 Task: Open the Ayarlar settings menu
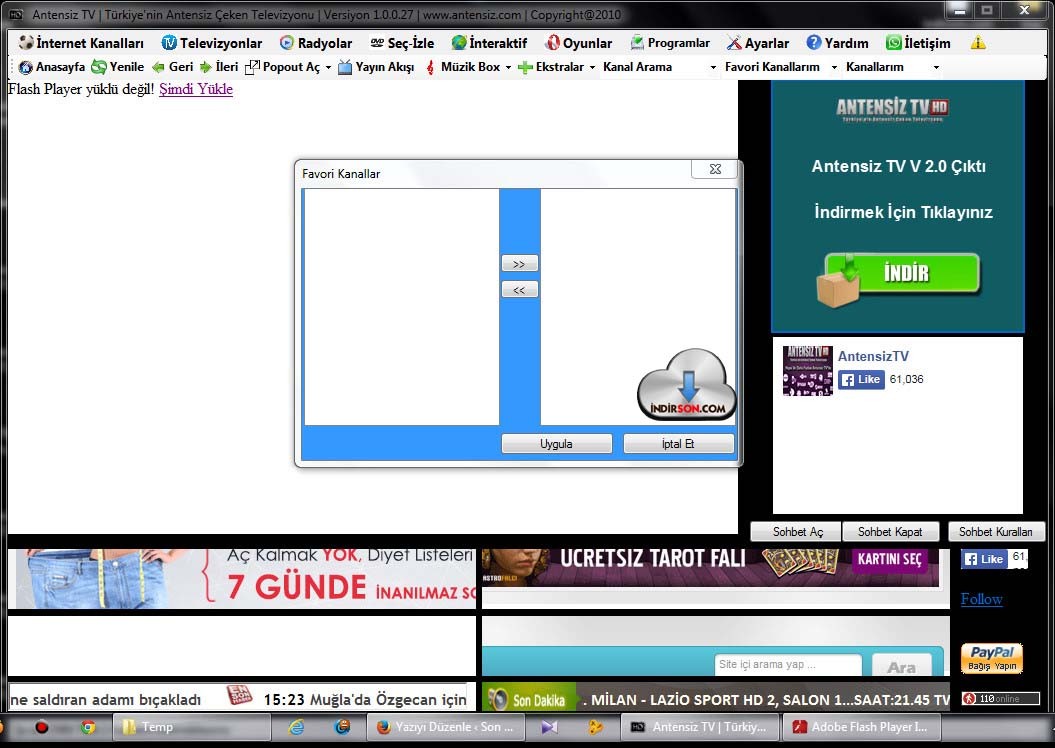pyautogui.click(x=758, y=43)
